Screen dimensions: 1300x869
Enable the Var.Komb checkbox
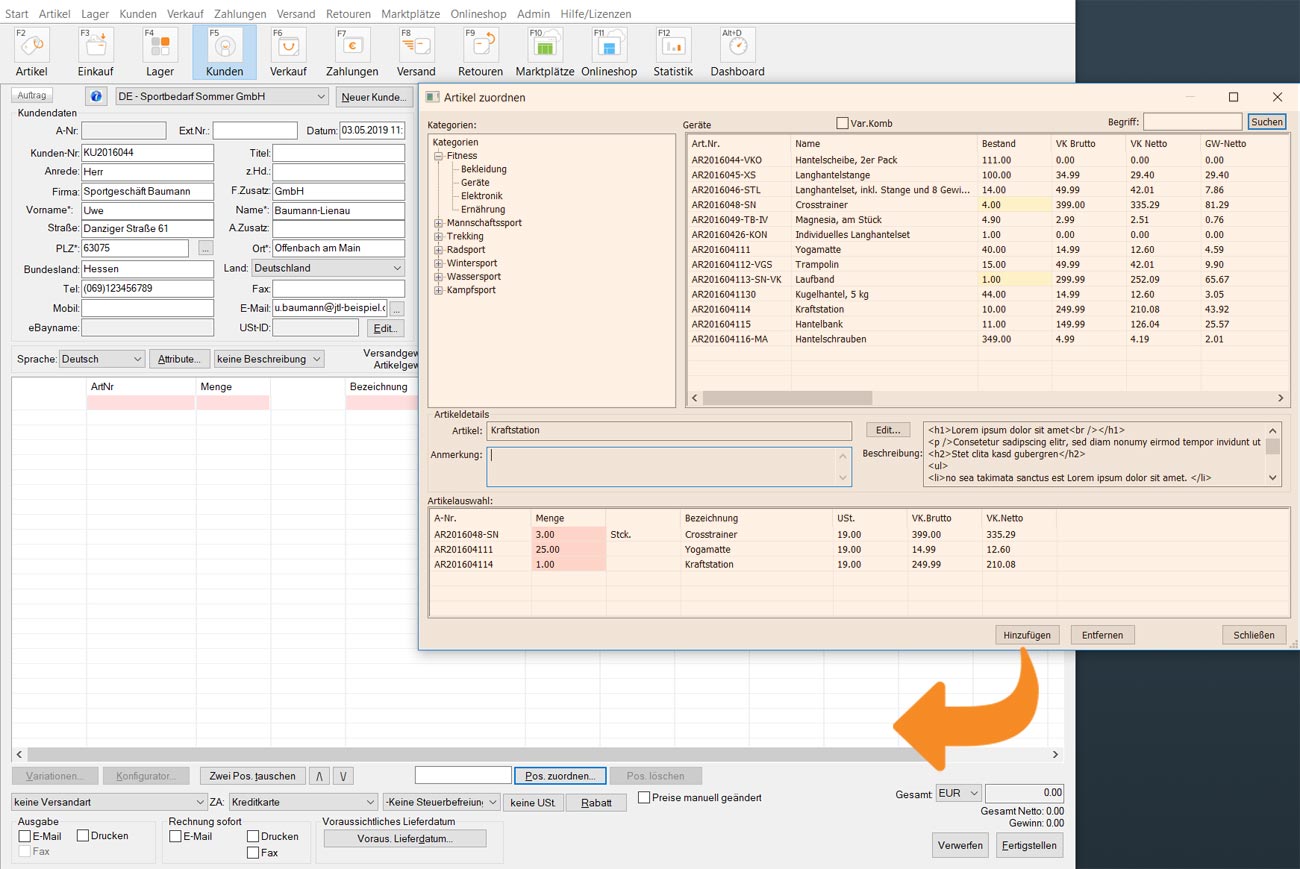pos(842,123)
